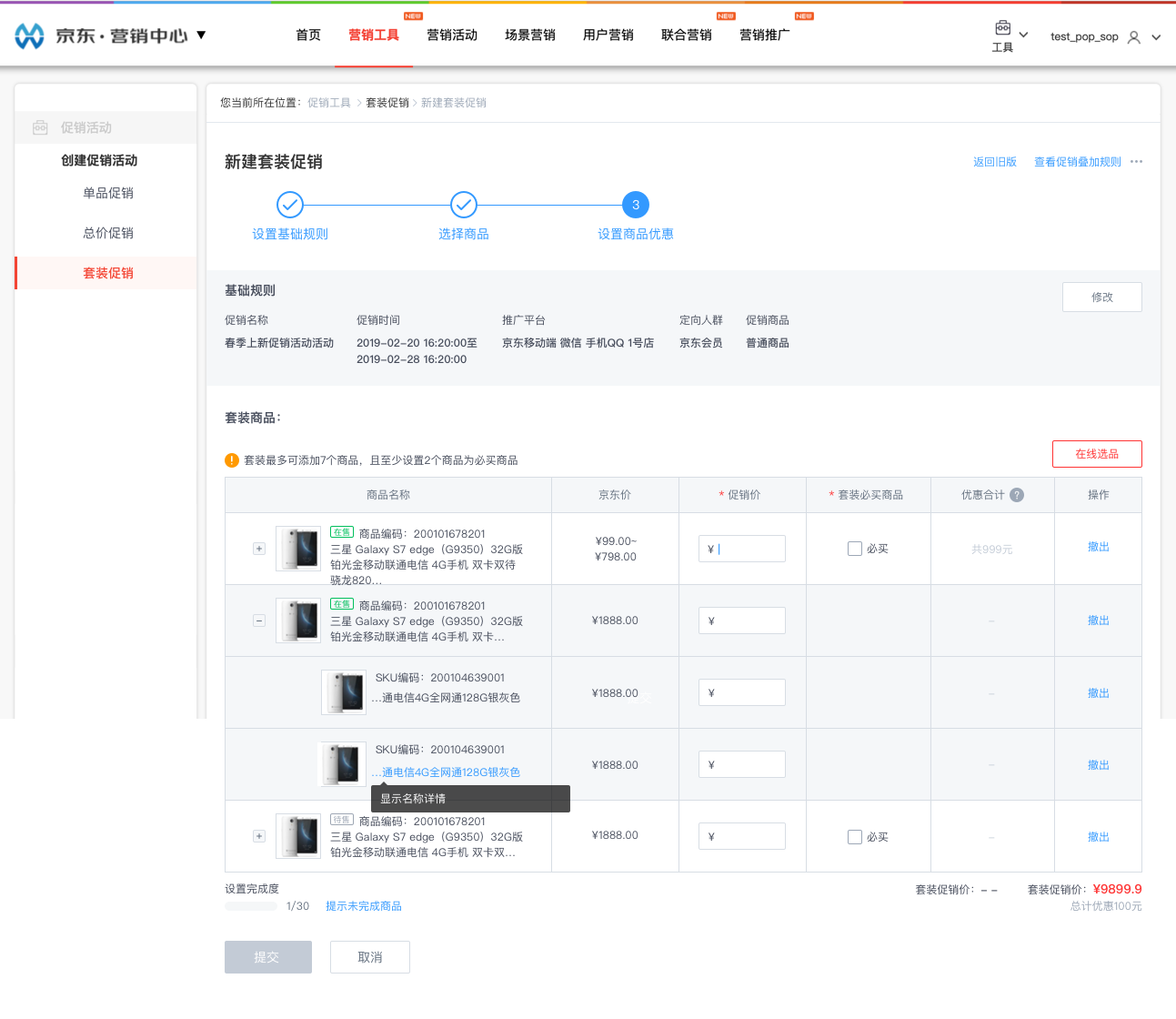Click 返回旧版 link
This screenshot has width=1176, height=1019.
click(995, 162)
